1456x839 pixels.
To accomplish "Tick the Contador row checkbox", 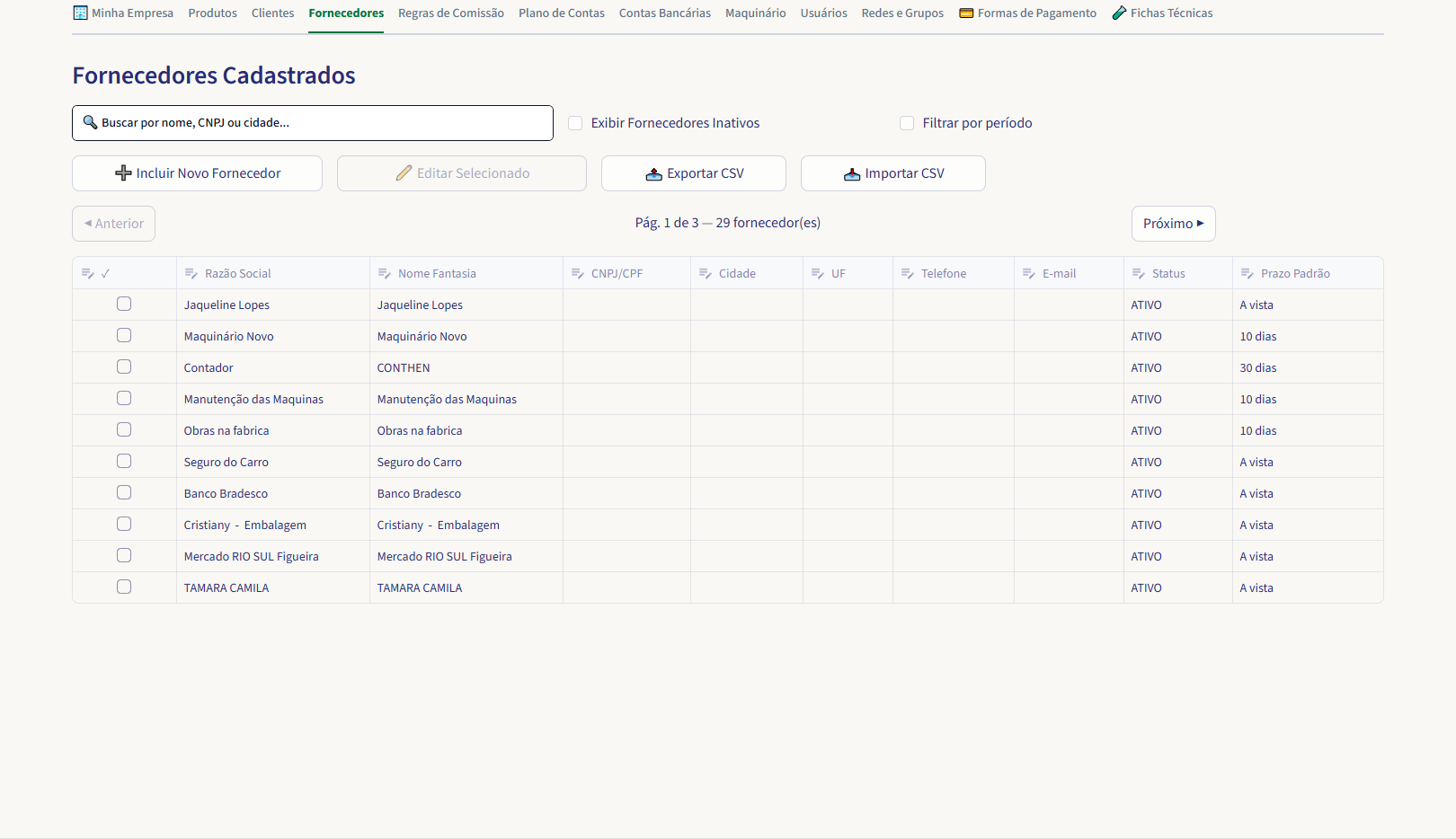I will point(124,367).
